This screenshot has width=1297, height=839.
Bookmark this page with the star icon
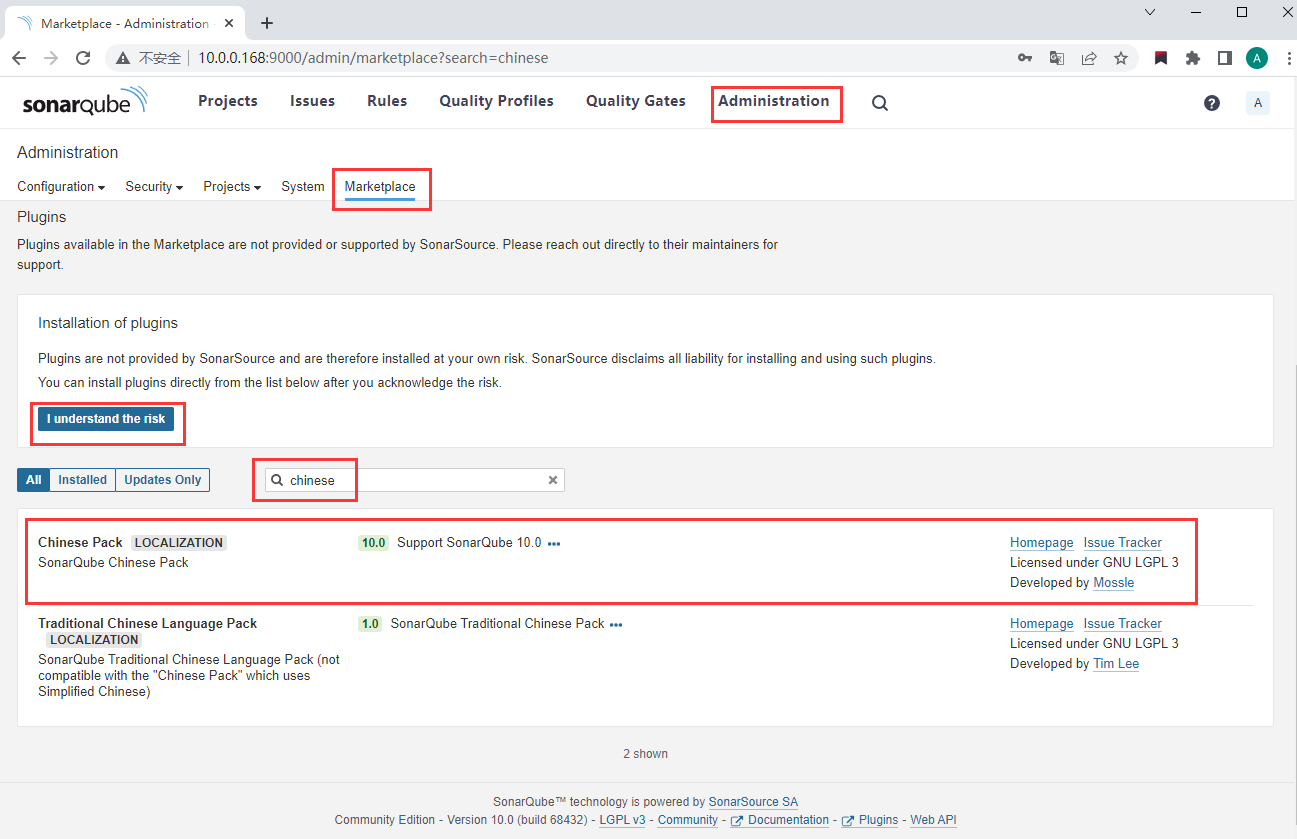point(1121,58)
